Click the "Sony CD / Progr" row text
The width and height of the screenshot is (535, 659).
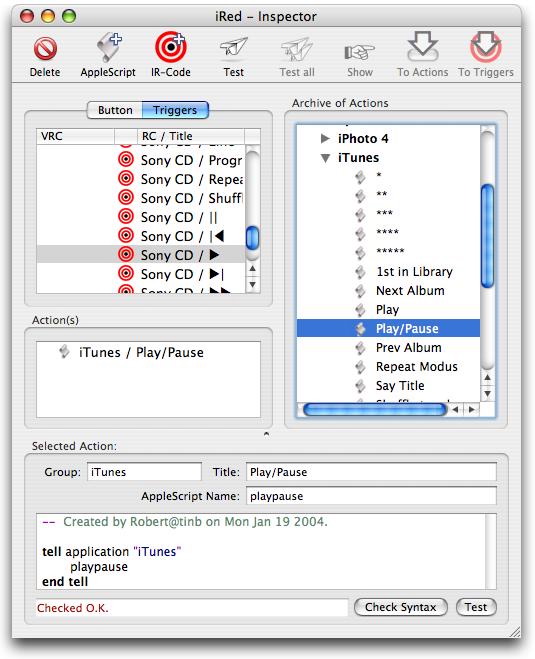191,160
